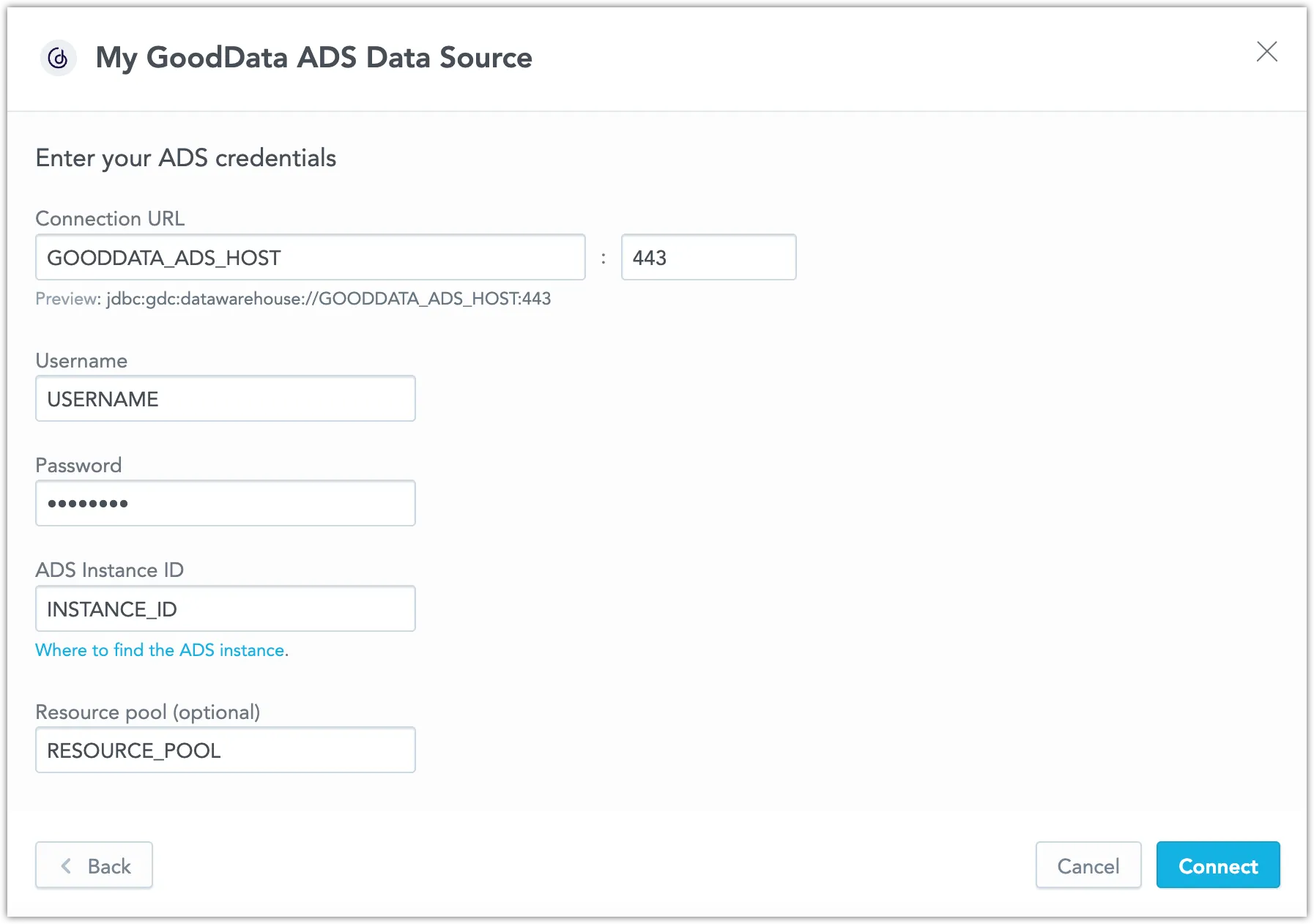Viewport: 1314px width, 924px height.
Task: Select the GOODDATA_ADS_HOST text box
Action: (x=310, y=257)
